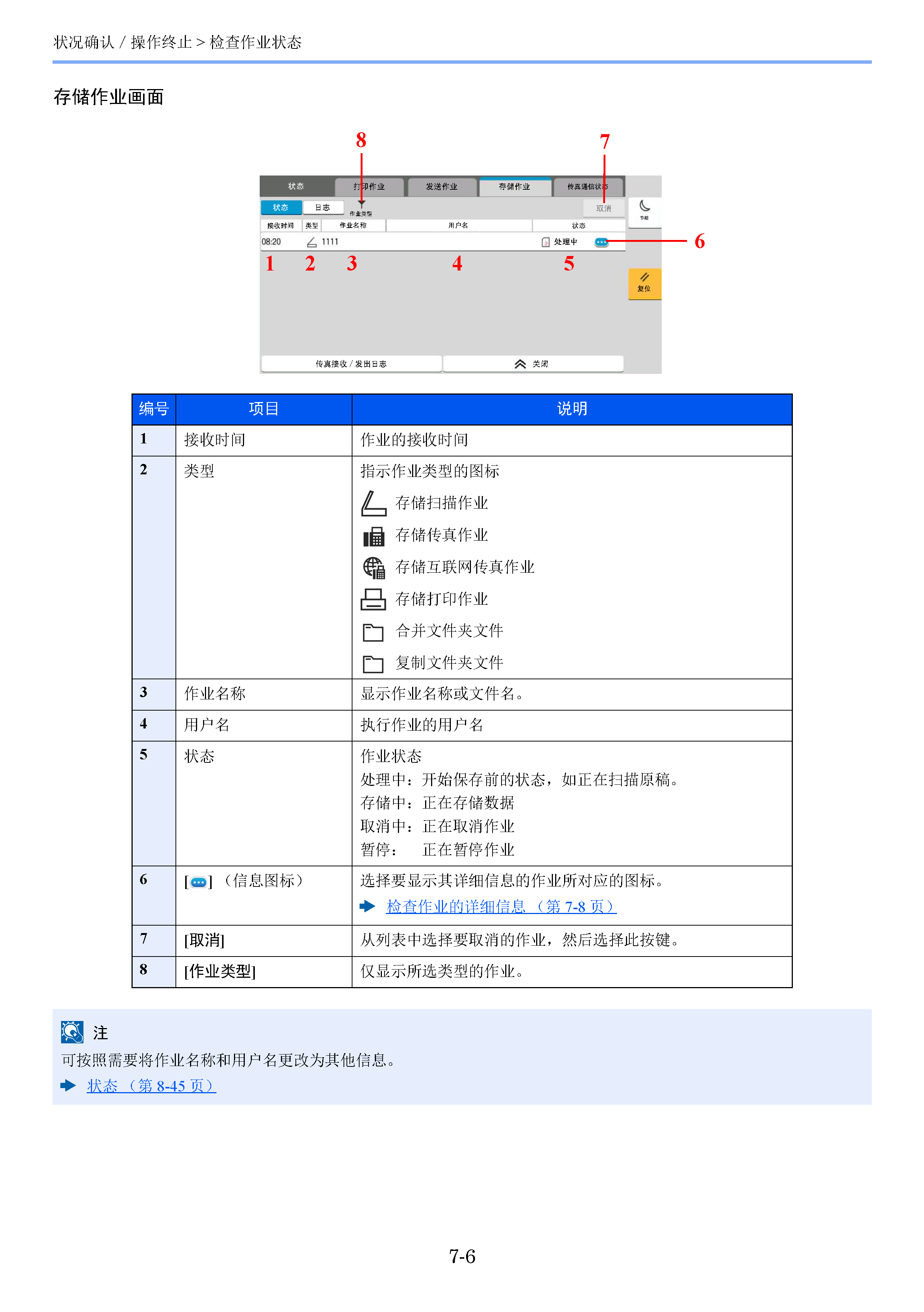The width and height of the screenshot is (924, 1312).
Task: Click the 复制文件夹文件 folder icon
Action: 373,665
